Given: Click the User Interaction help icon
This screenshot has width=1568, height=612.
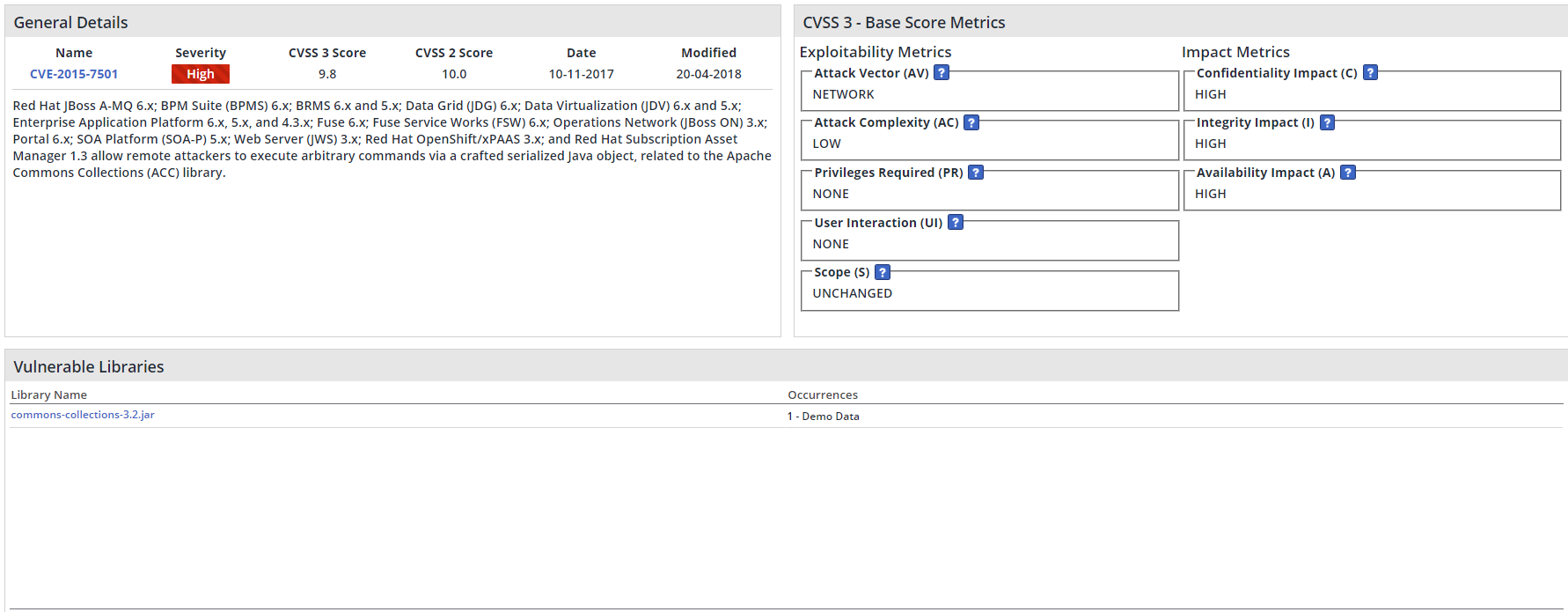Looking at the screenshot, I should tap(955, 223).
